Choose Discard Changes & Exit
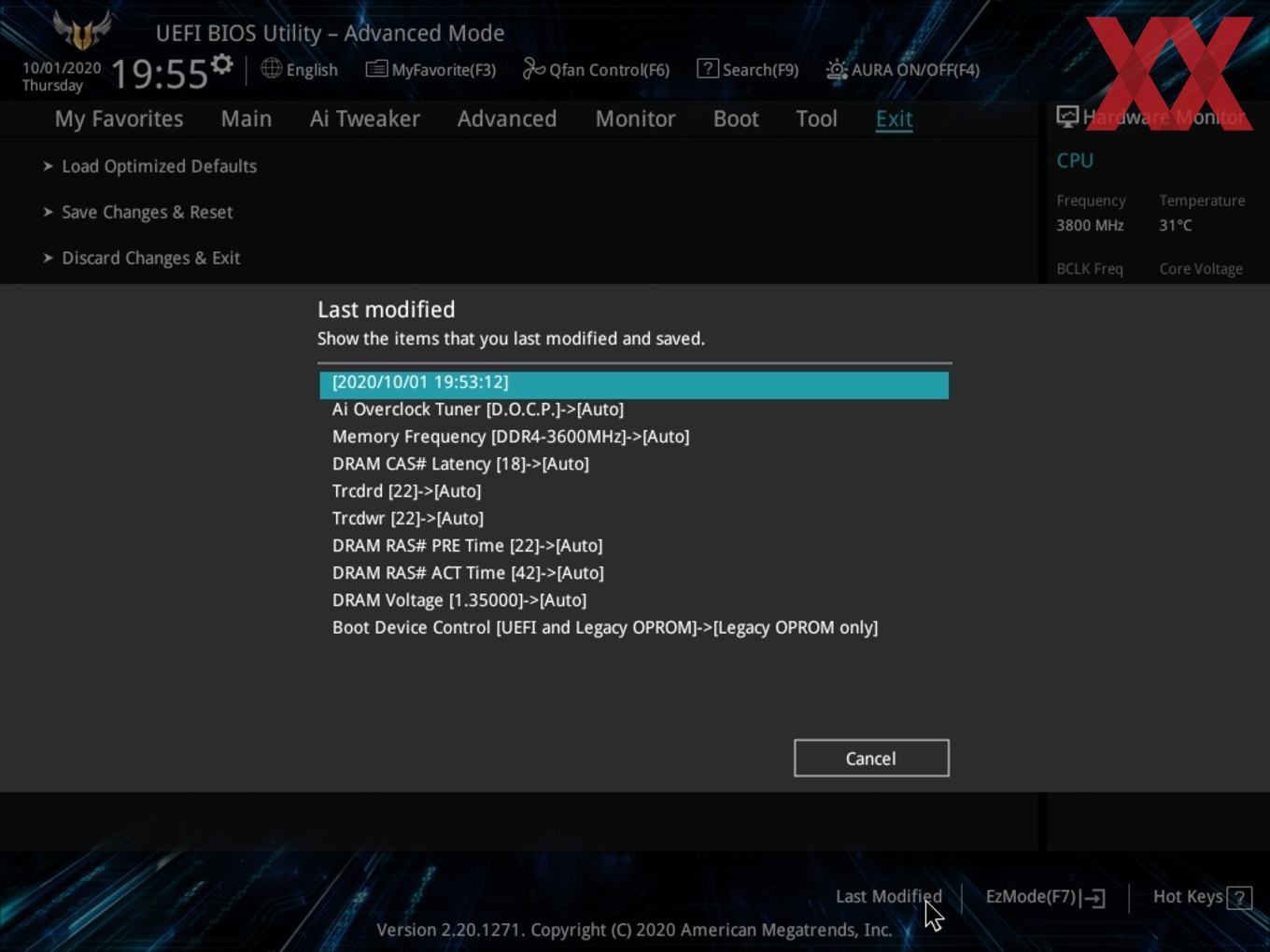 (150, 258)
